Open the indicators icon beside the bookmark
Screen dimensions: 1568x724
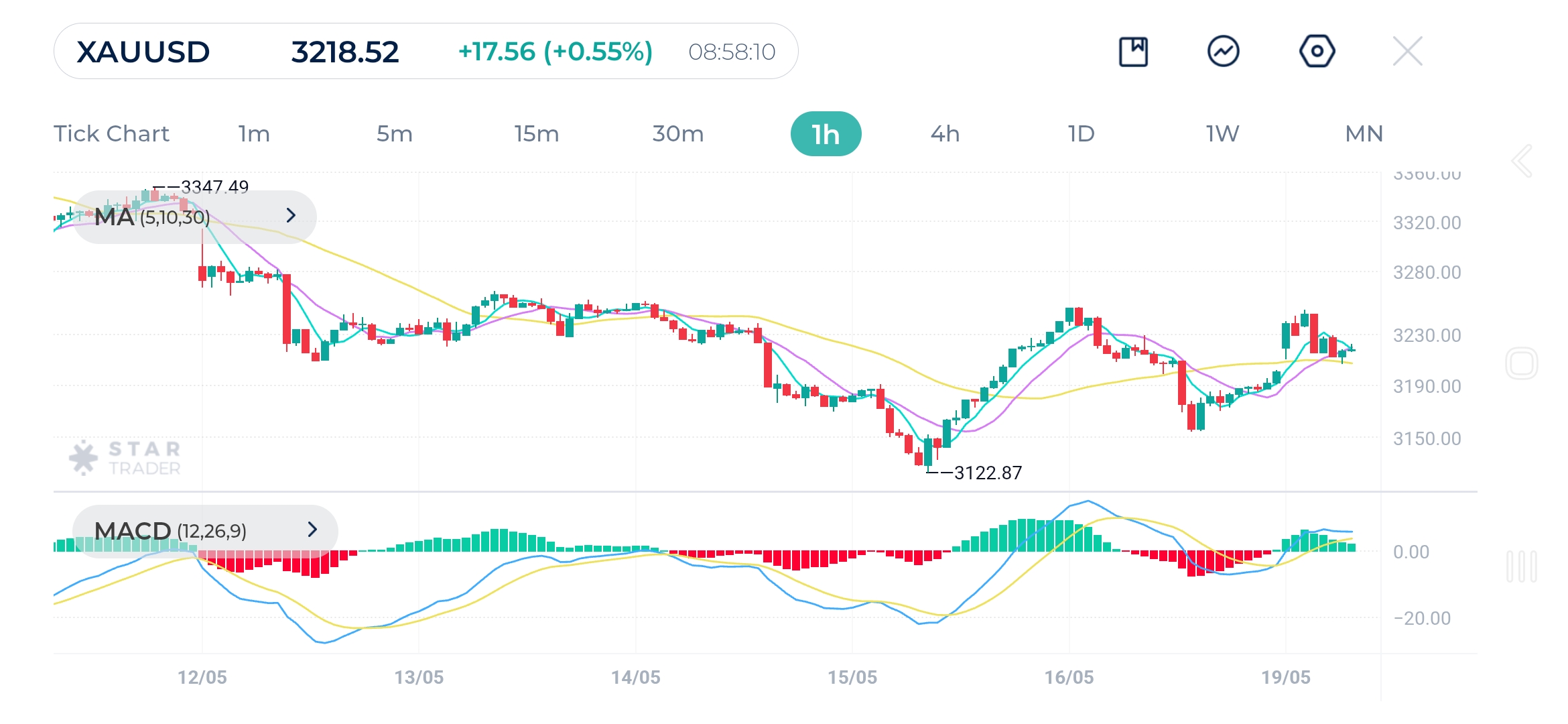1225,50
